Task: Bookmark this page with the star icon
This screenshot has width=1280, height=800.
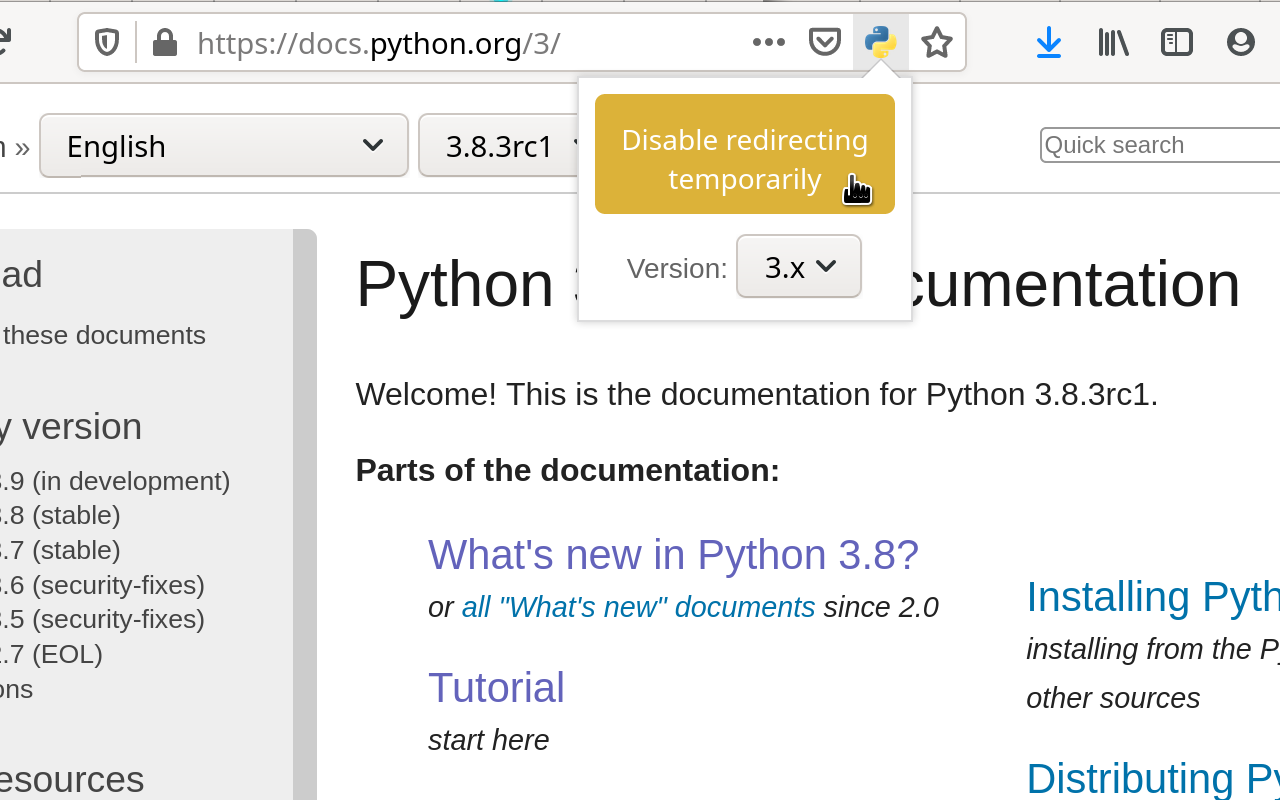Action: click(x=937, y=42)
